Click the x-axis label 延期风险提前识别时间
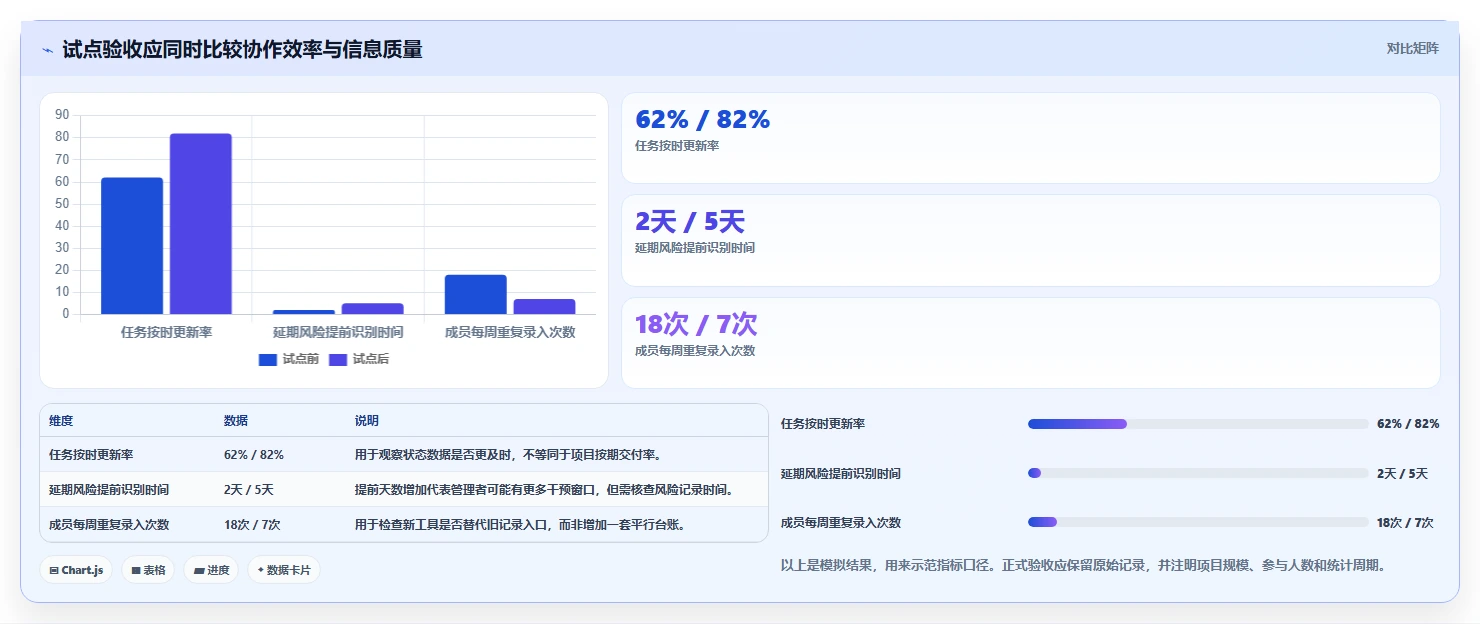This screenshot has height=624, width=1480. [338, 332]
